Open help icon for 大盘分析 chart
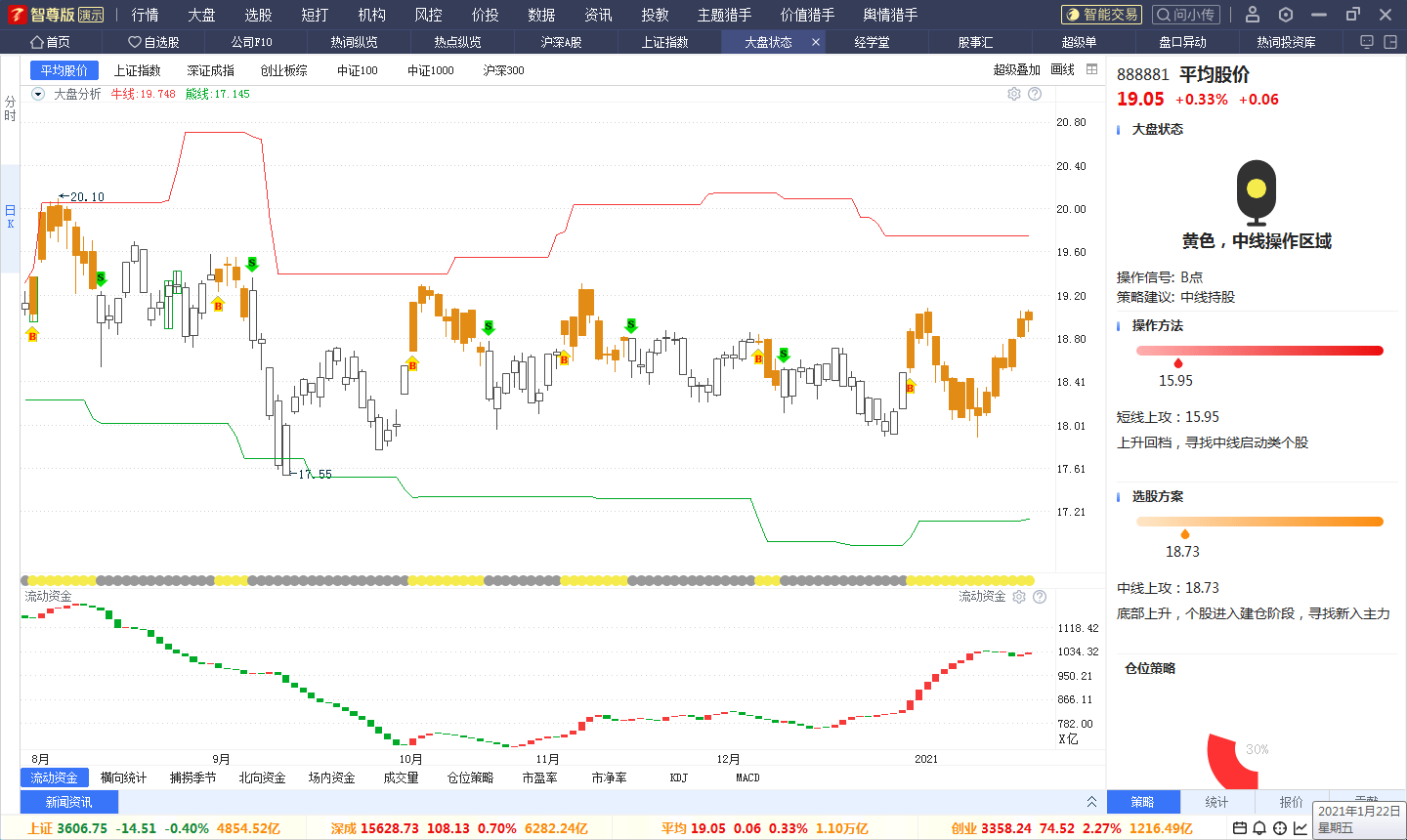1407x840 pixels. click(x=1035, y=94)
